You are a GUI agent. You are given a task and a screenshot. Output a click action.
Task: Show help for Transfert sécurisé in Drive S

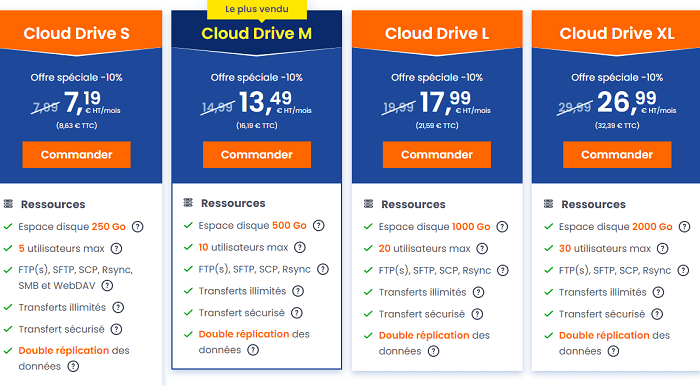click(x=116, y=329)
